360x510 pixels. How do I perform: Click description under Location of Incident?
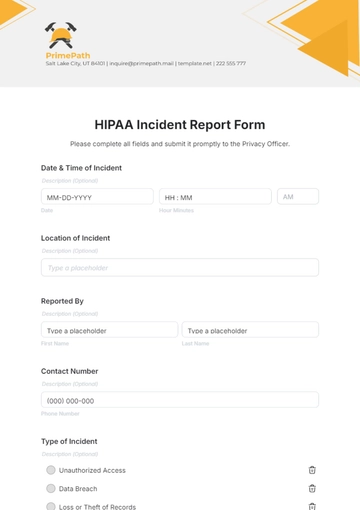coord(70,251)
